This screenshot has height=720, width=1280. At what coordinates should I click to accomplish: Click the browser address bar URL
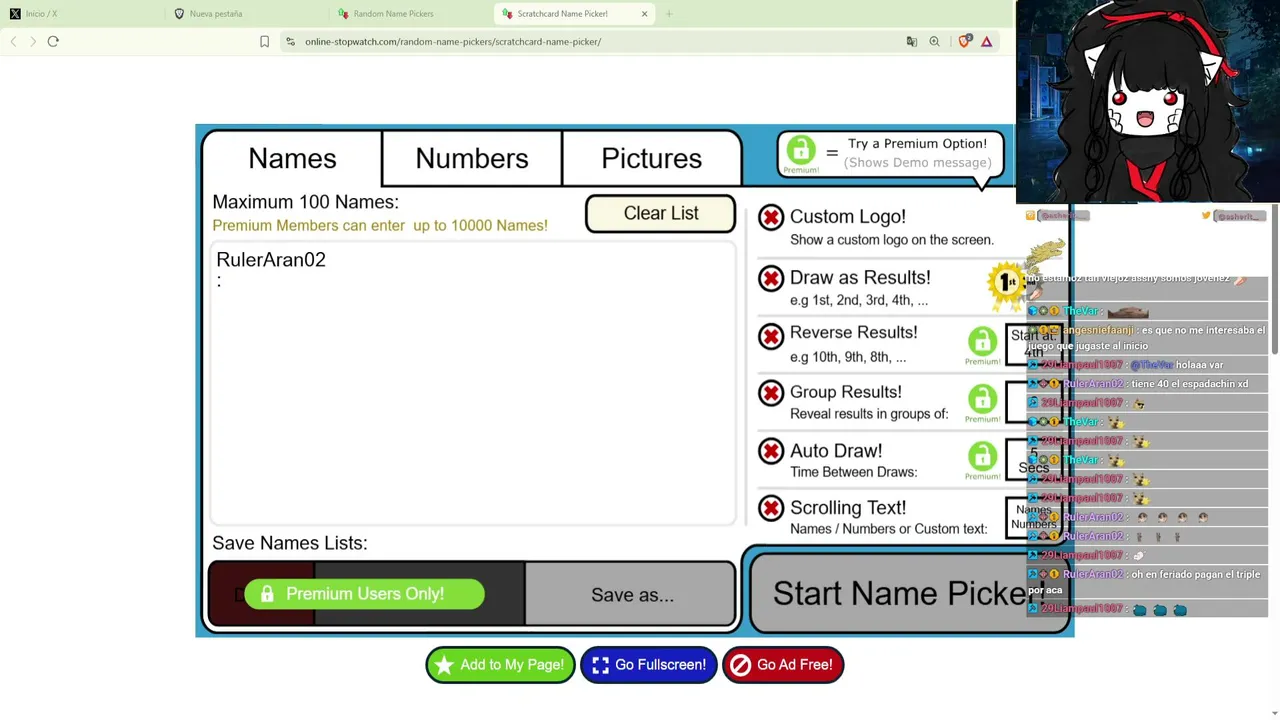click(x=453, y=42)
